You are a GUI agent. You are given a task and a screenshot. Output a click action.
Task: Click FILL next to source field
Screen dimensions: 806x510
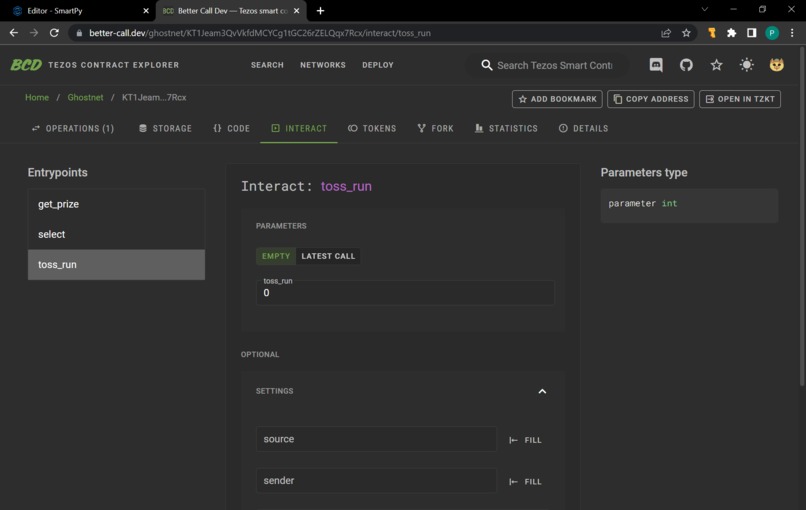tap(525, 440)
